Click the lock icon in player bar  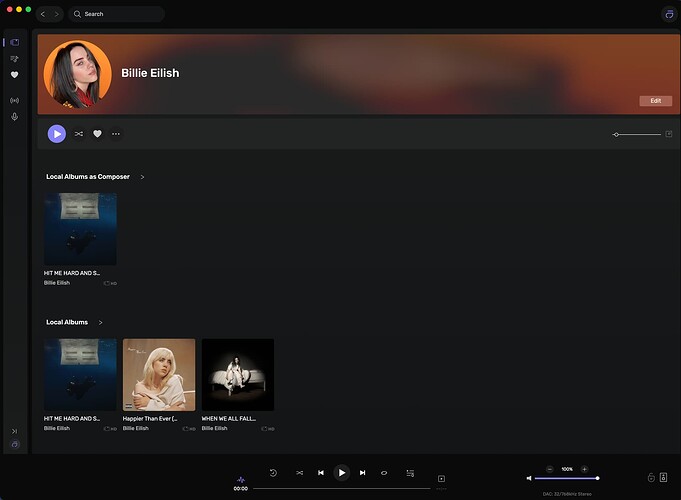(651, 477)
